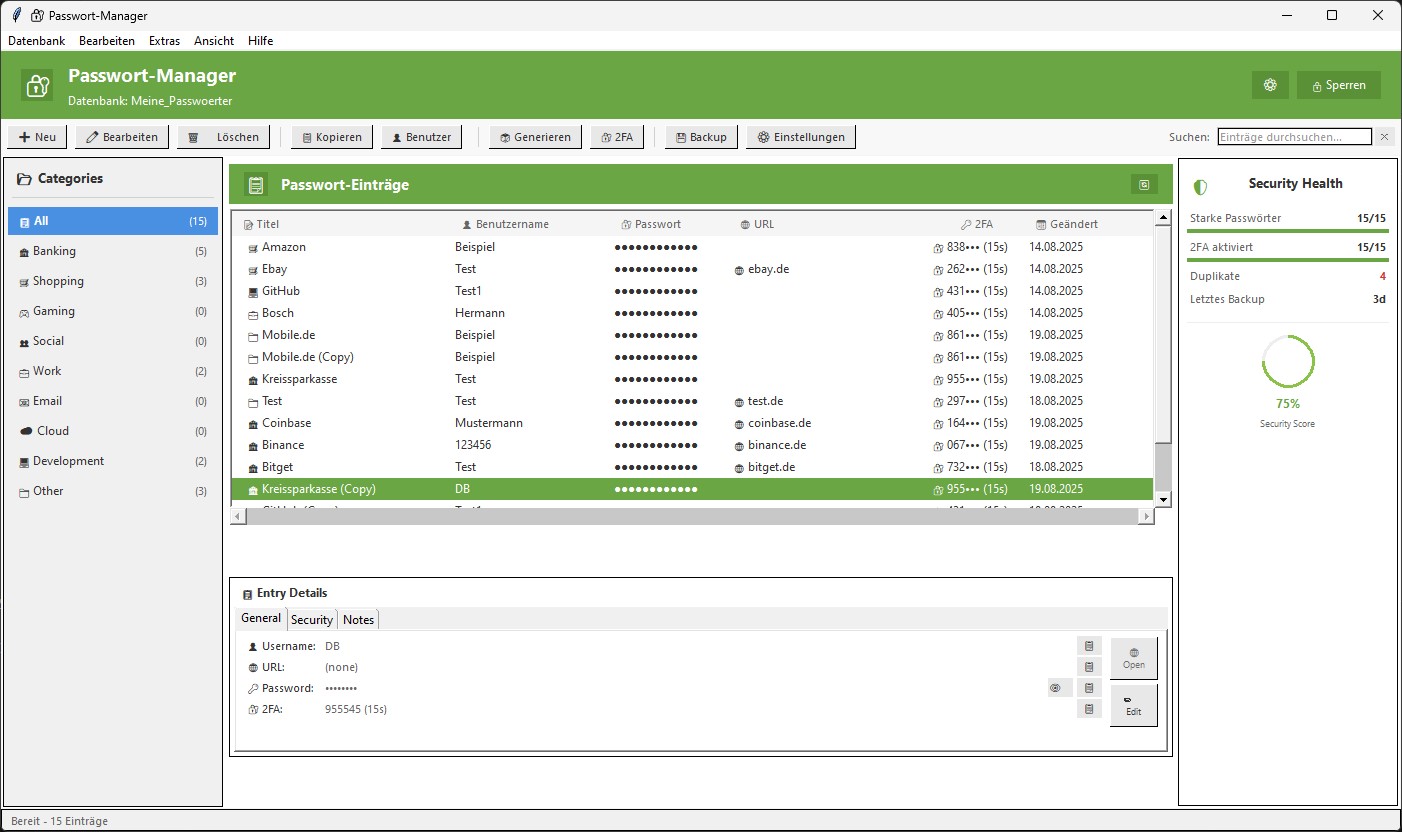This screenshot has height=832, width=1402.
Task: Select the 2FA toolbar function
Action: [x=617, y=137]
